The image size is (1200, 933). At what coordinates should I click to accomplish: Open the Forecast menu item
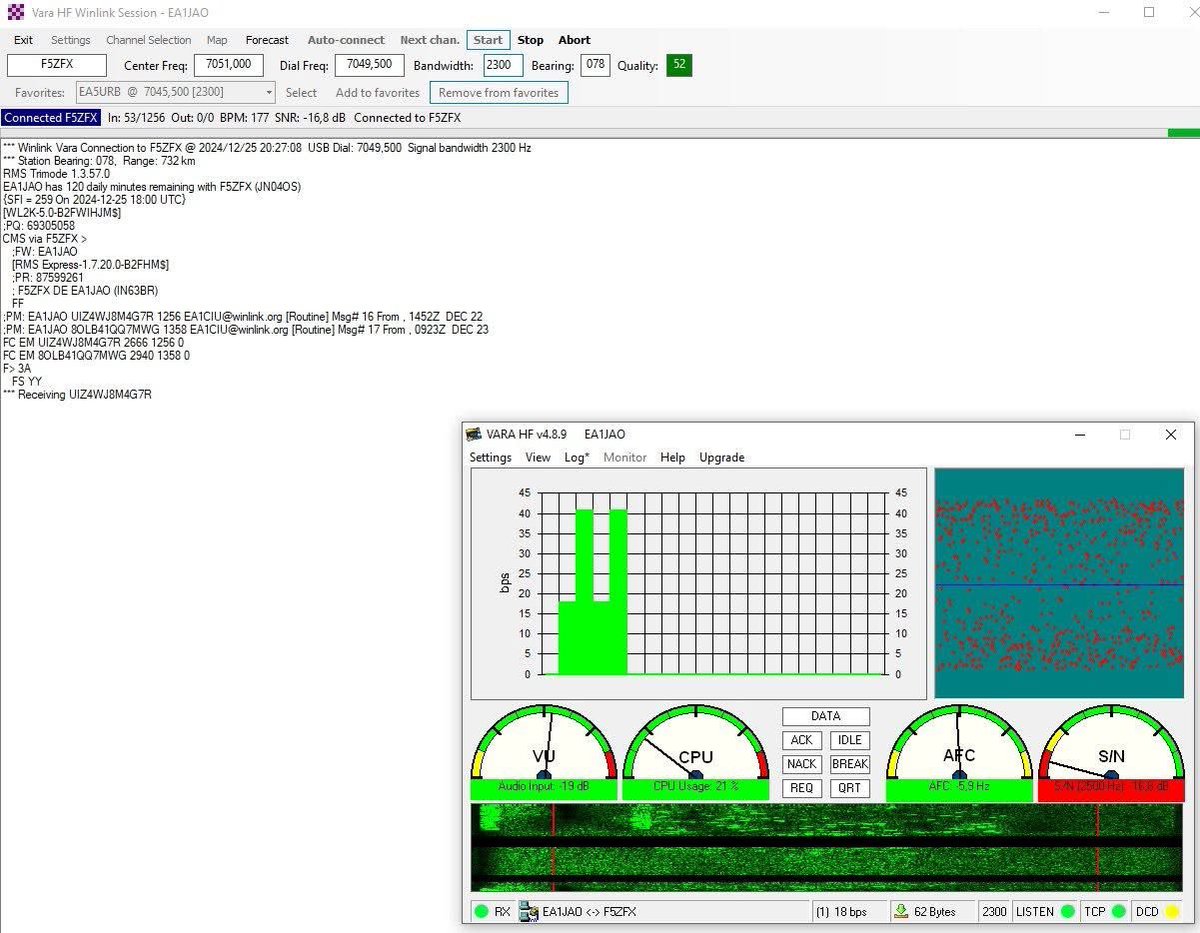[x=267, y=40]
